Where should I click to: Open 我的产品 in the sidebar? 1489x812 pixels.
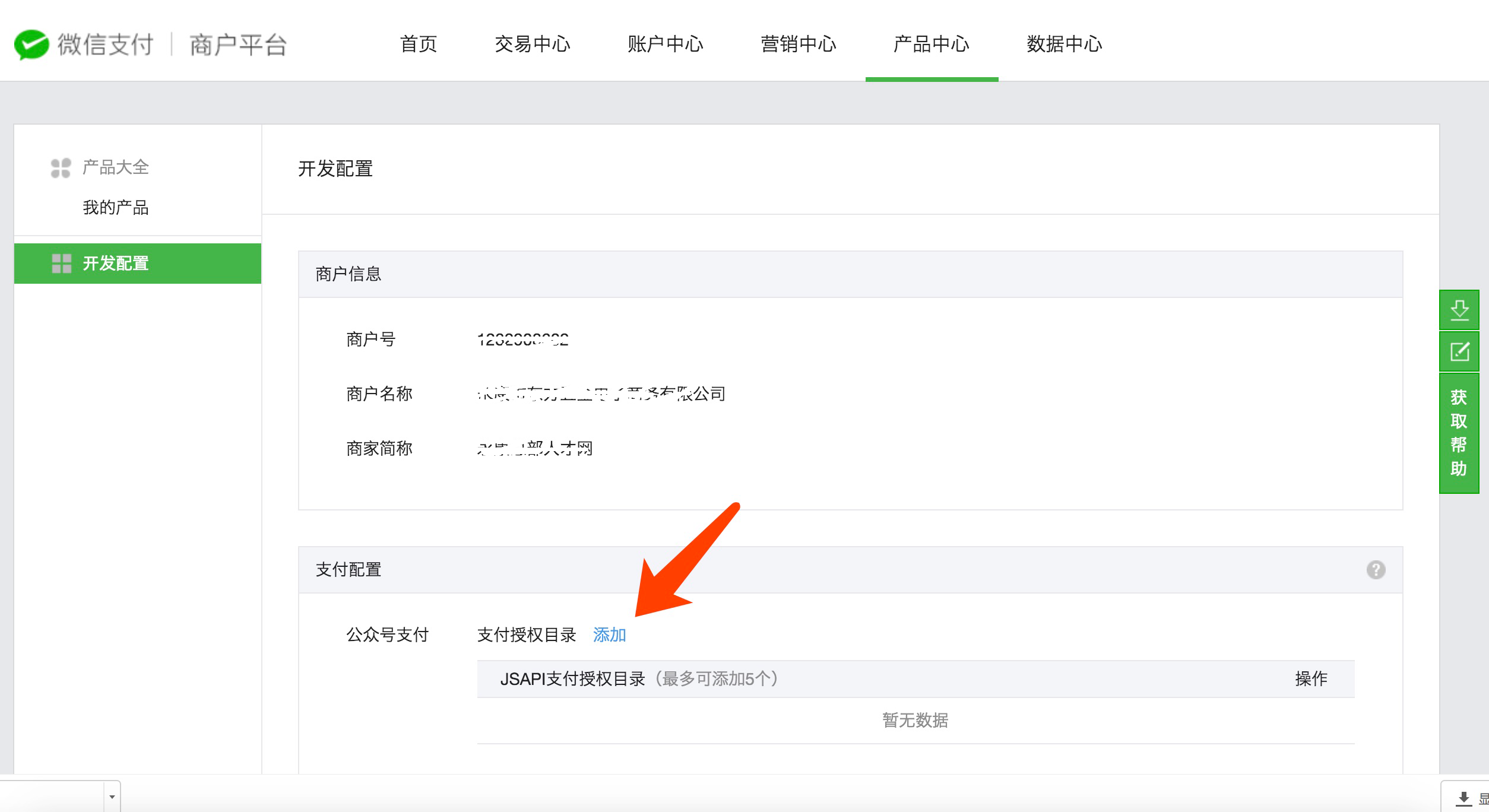pyautogui.click(x=116, y=208)
